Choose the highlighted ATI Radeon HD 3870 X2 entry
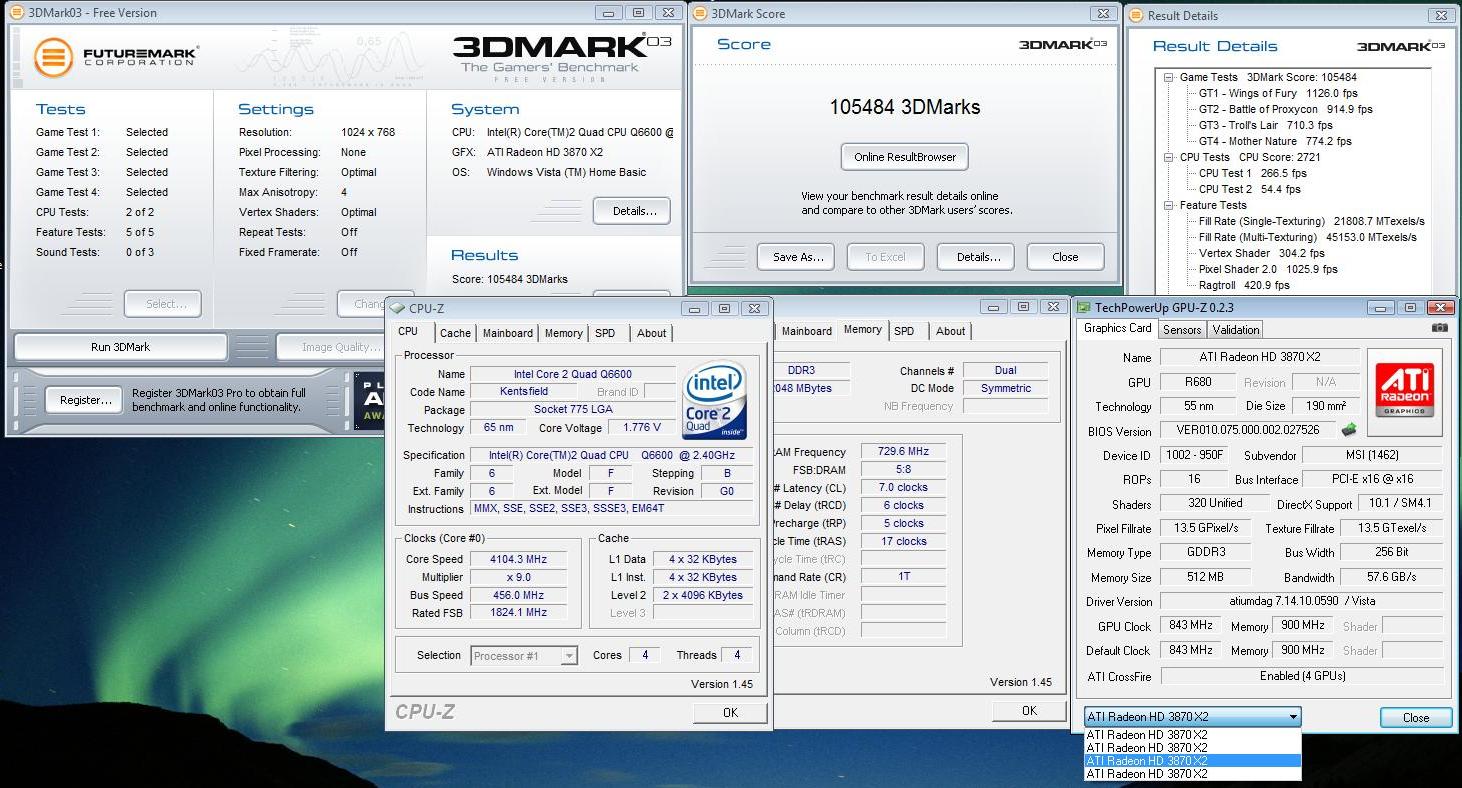Image resolution: width=1462 pixels, height=788 pixels. [x=1192, y=761]
